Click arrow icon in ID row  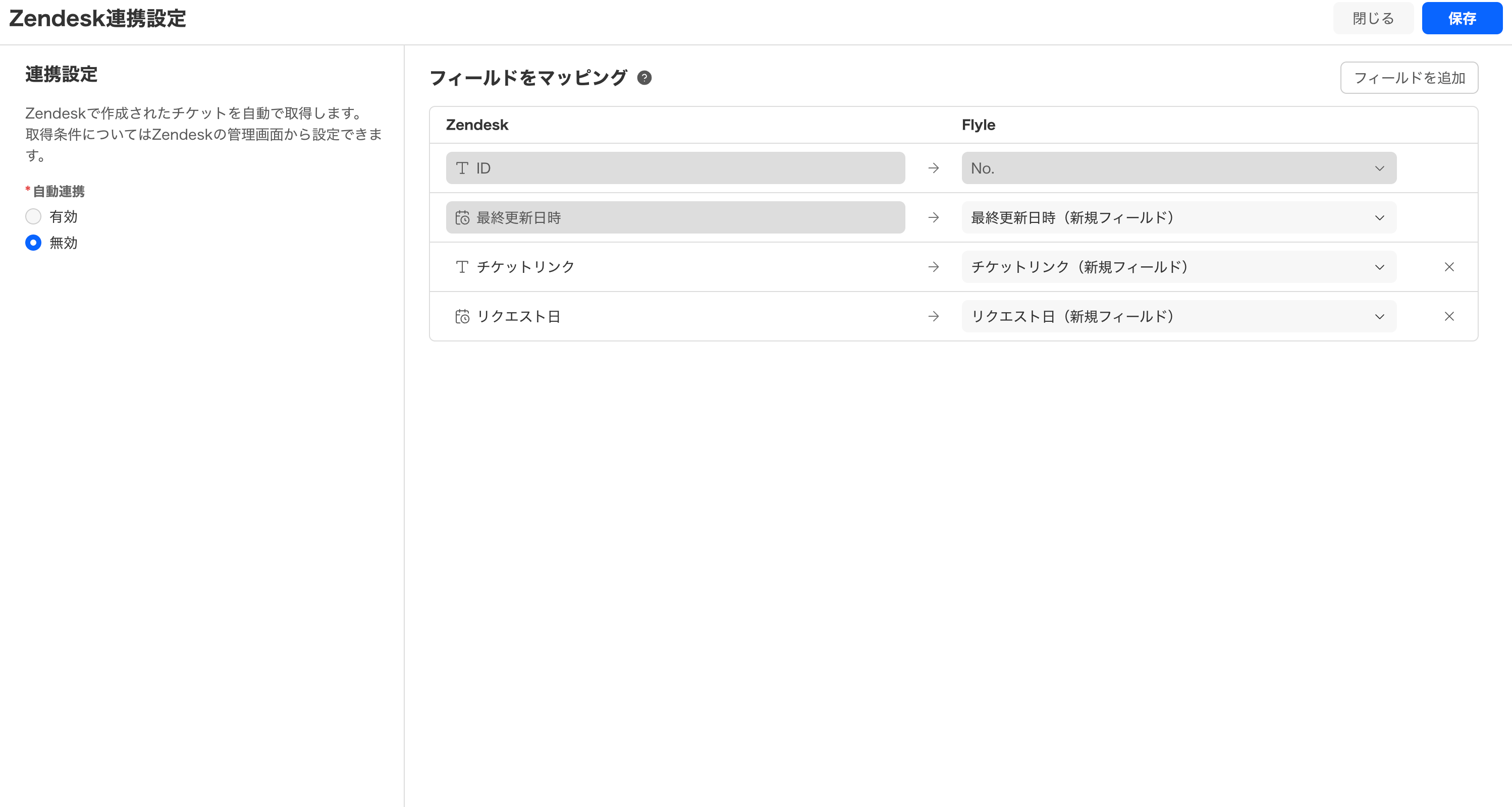coord(933,168)
